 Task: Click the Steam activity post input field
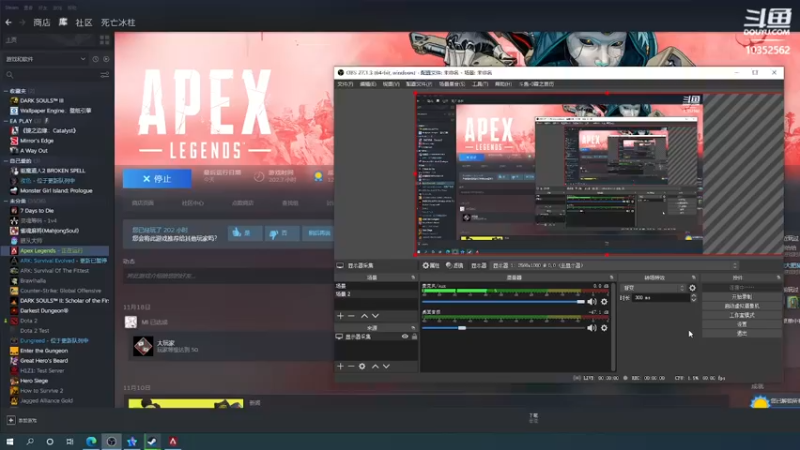228,276
